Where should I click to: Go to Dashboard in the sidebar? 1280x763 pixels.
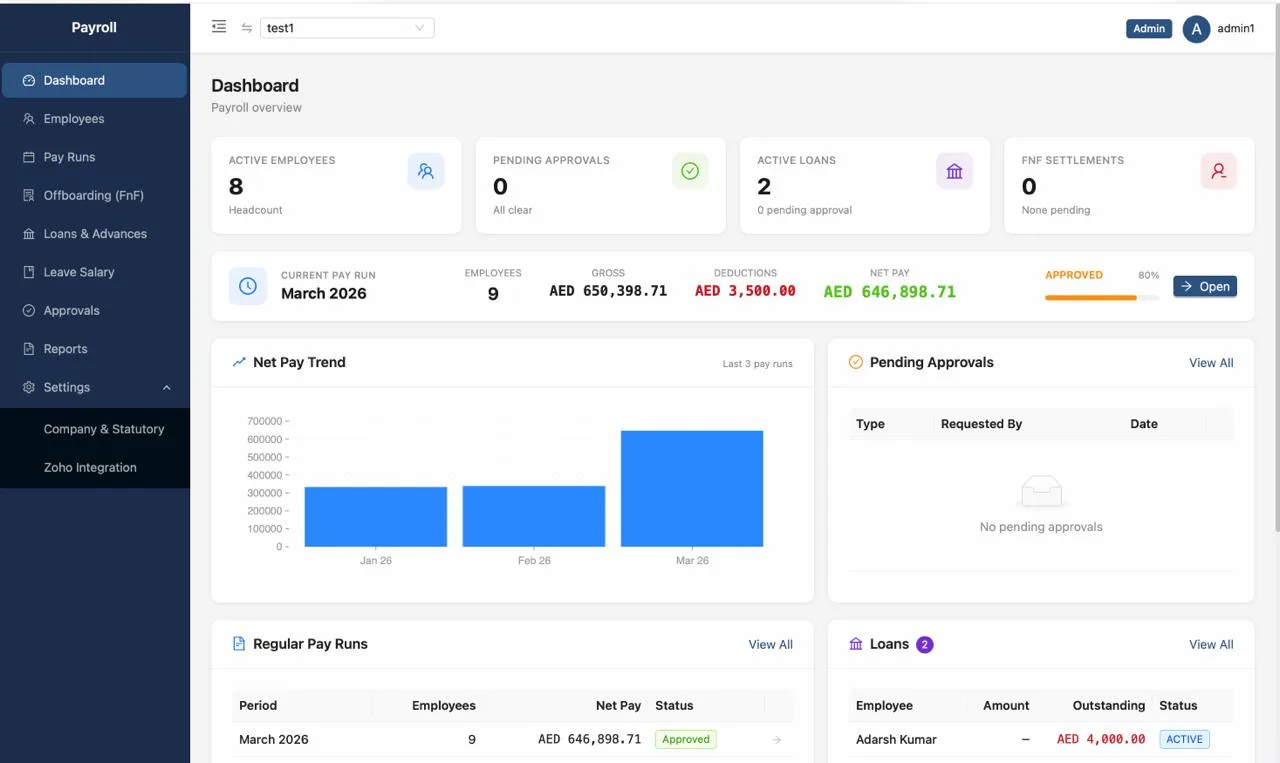click(x=94, y=80)
